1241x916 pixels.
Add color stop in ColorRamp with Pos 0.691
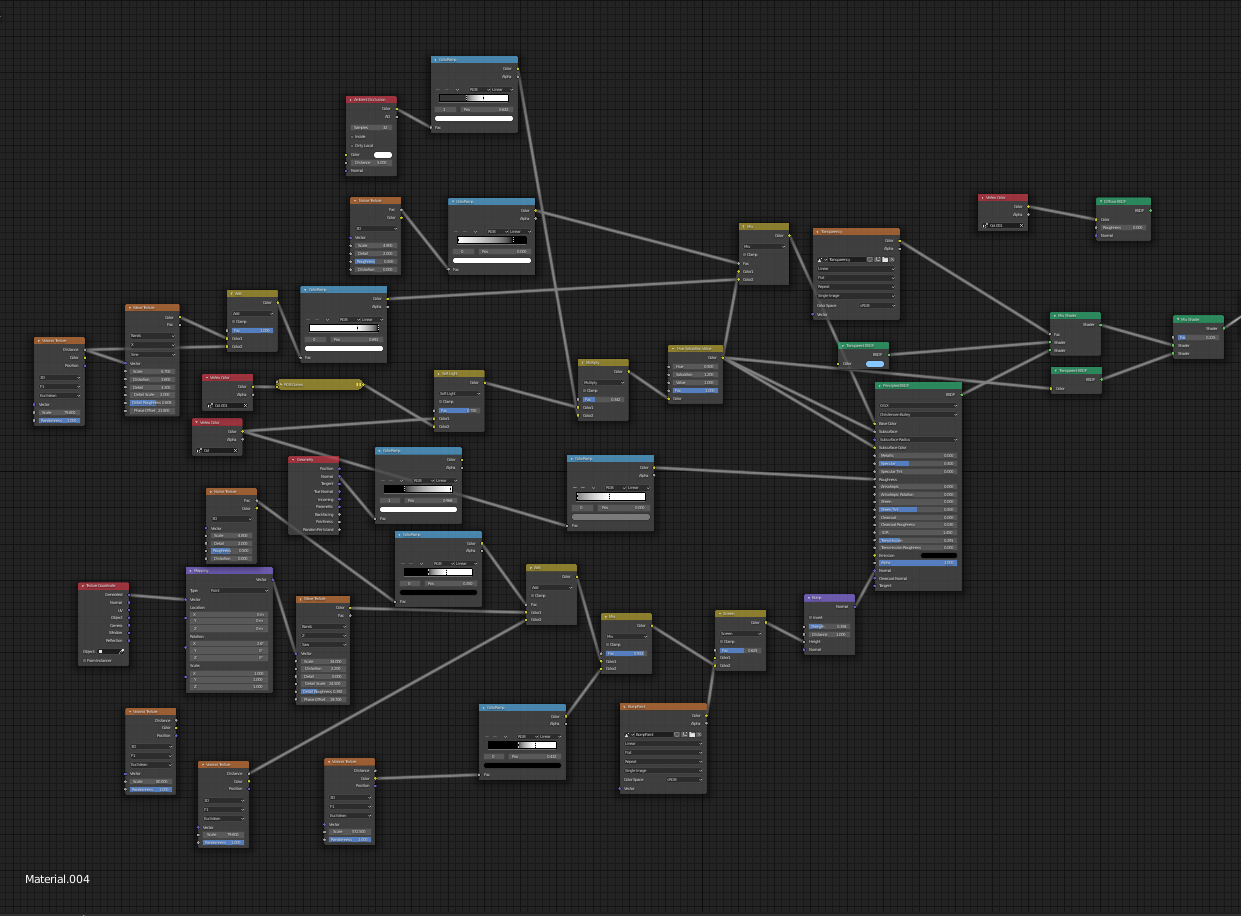[308, 320]
